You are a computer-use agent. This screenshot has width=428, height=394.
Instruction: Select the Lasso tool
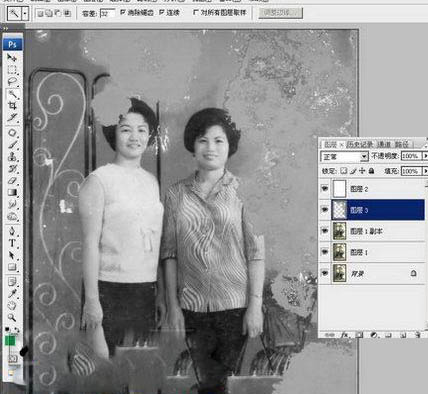click(12, 82)
